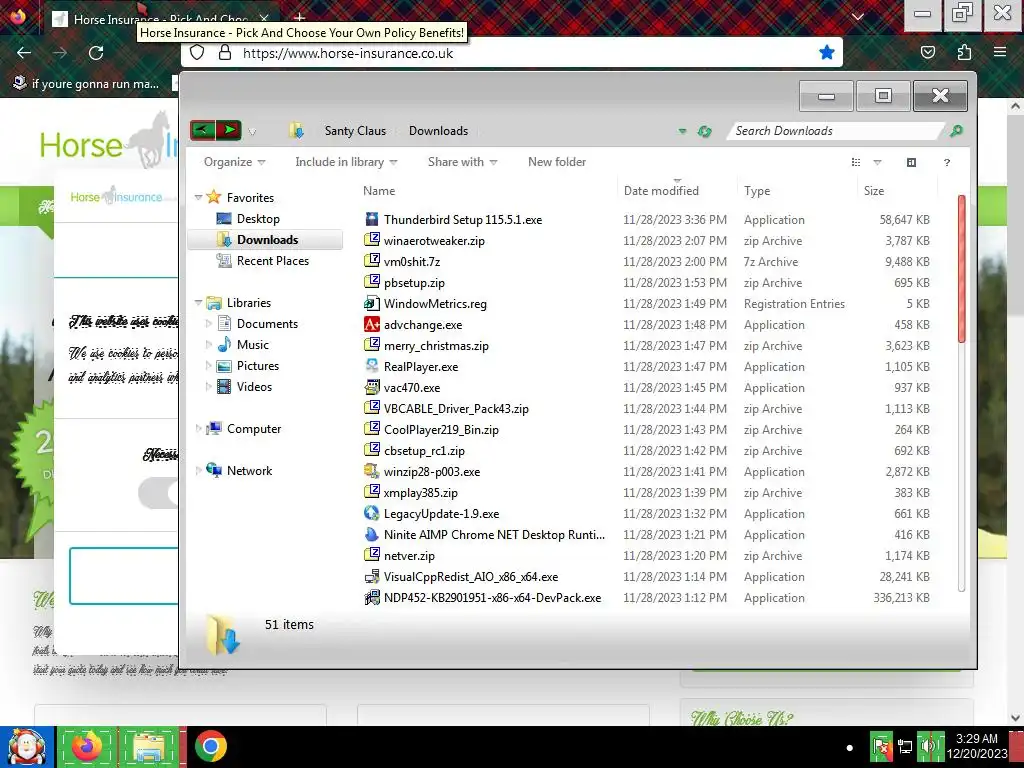This screenshot has width=1024, height=768.
Task: Select Downloads under Favorites
Action: [267, 240]
